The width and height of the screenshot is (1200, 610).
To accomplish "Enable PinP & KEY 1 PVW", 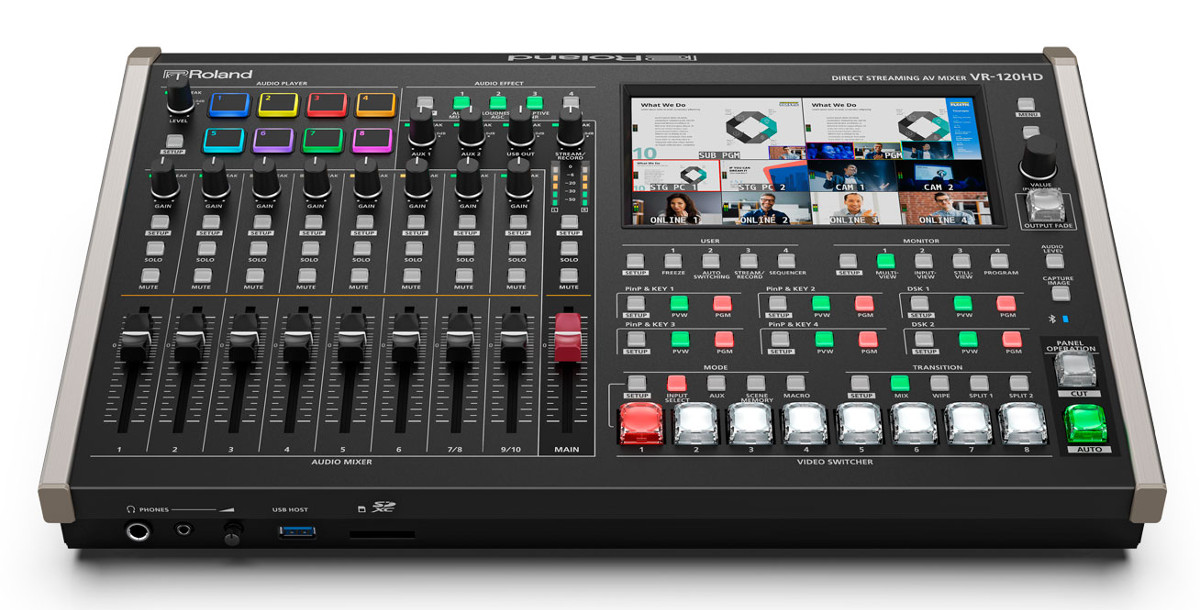I will [680, 303].
